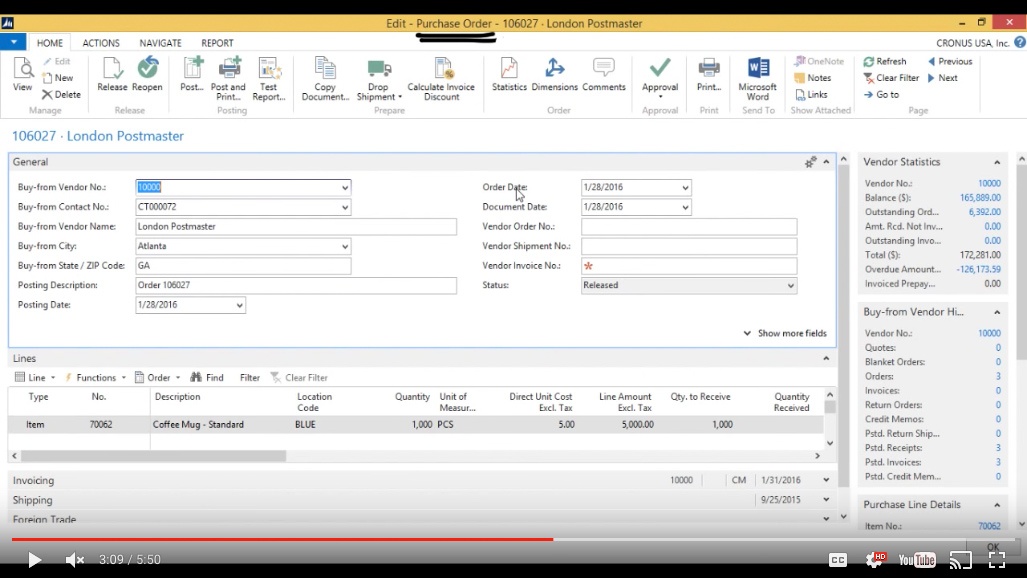Viewport: 1027px width, 578px height.
Task: Click Clear Filter in the Lines toolbar
Action: pyautogui.click(x=299, y=377)
